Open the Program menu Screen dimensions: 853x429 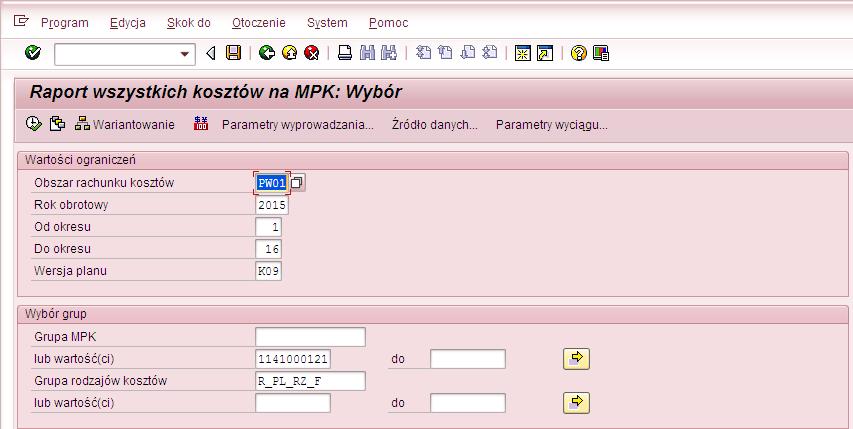click(65, 23)
